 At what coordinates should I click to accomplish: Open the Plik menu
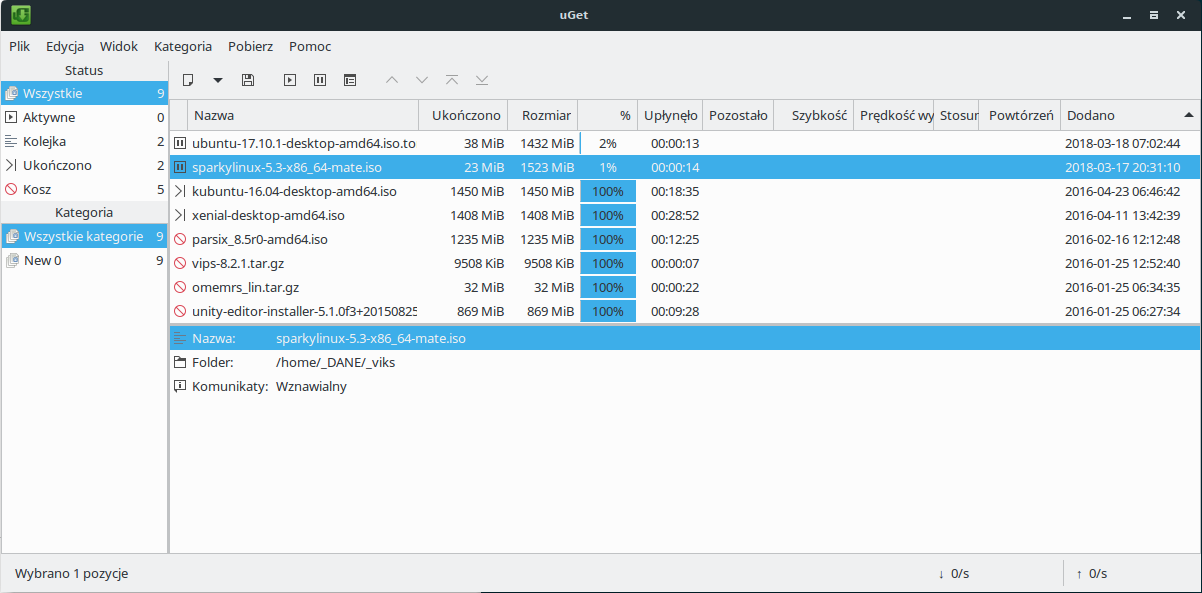20,46
